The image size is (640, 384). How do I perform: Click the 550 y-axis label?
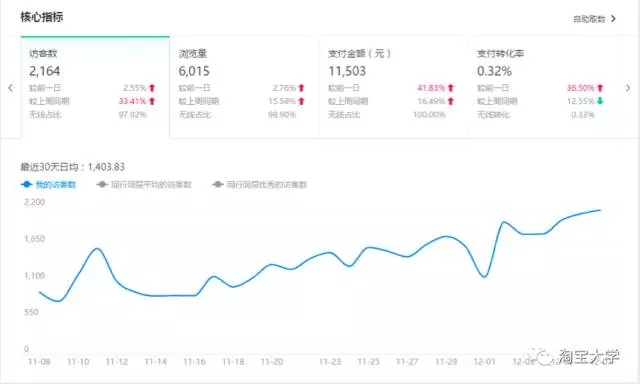click(x=31, y=312)
